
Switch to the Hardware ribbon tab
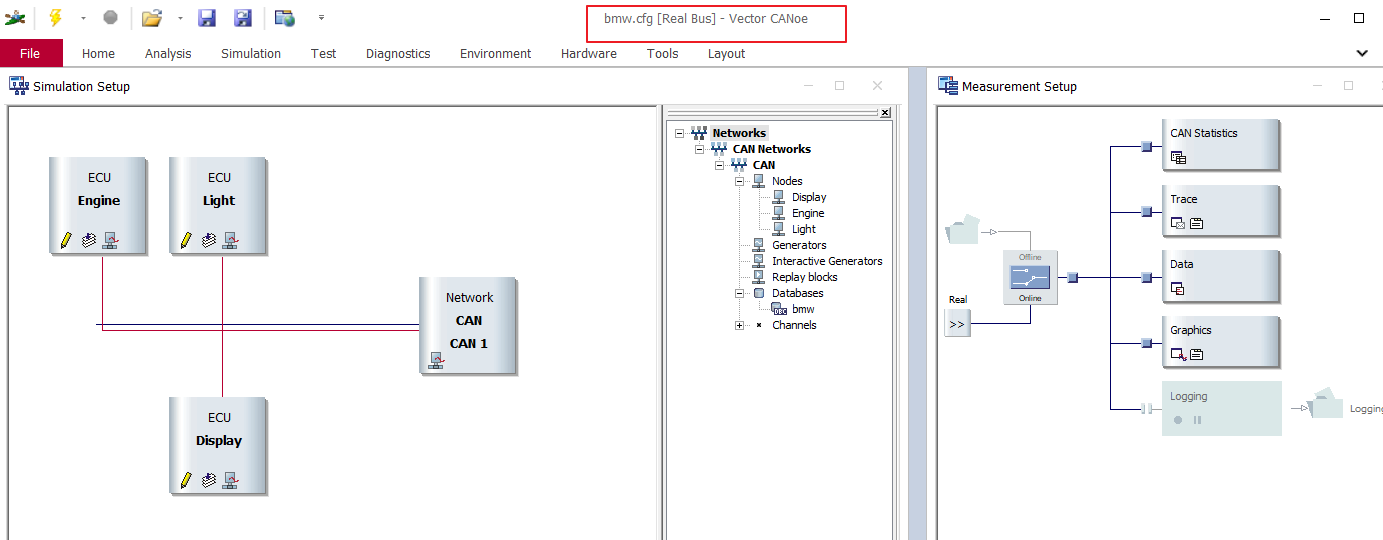point(589,54)
